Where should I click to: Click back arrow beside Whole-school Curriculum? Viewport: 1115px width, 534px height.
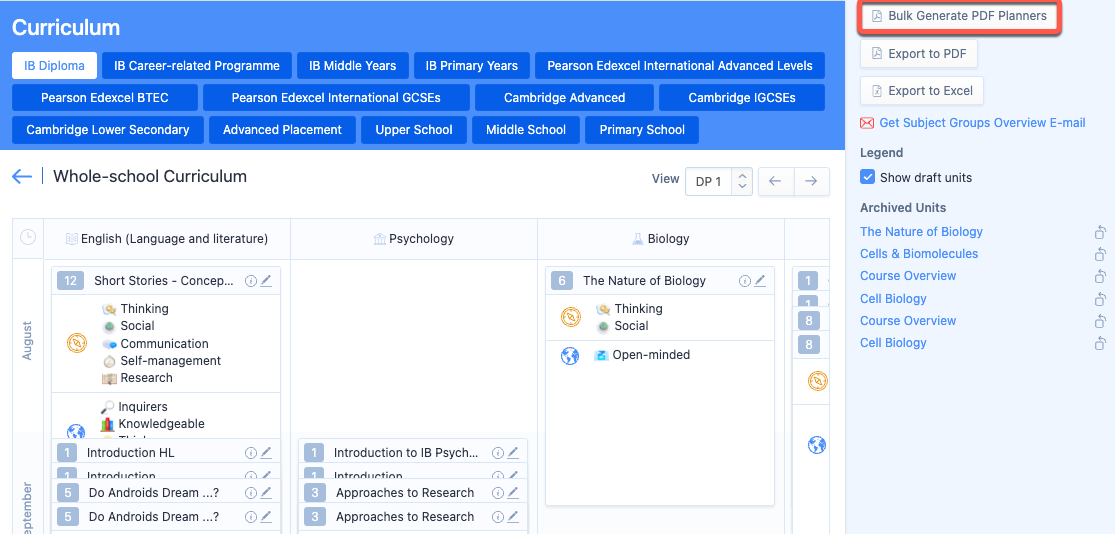(22, 176)
